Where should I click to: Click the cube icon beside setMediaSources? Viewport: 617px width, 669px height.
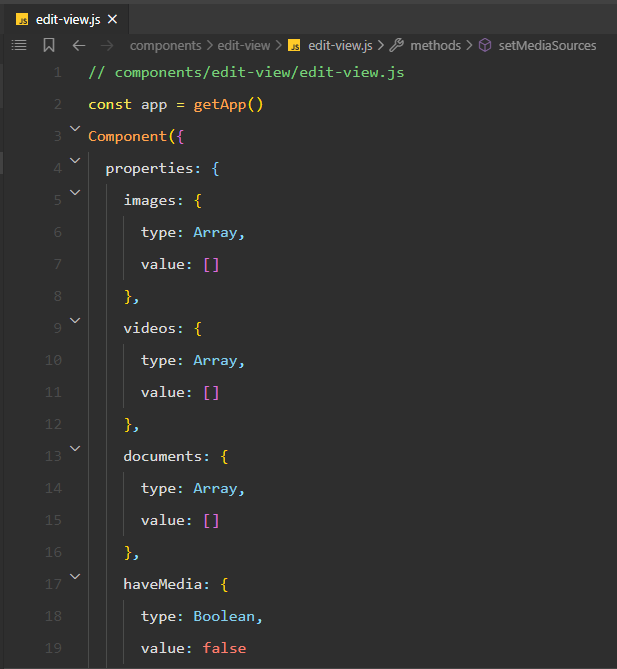[485, 45]
